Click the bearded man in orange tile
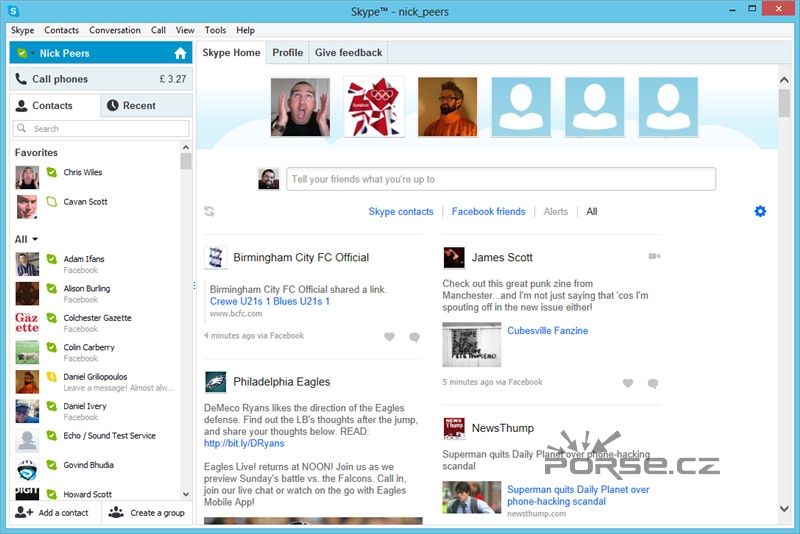Image resolution: width=800 pixels, height=534 pixels. [x=447, y=107]
